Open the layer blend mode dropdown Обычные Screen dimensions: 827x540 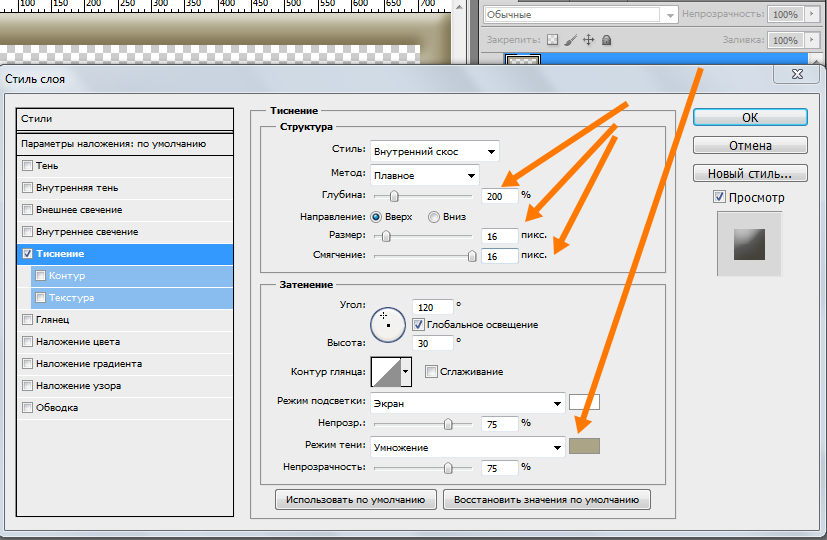580,15
